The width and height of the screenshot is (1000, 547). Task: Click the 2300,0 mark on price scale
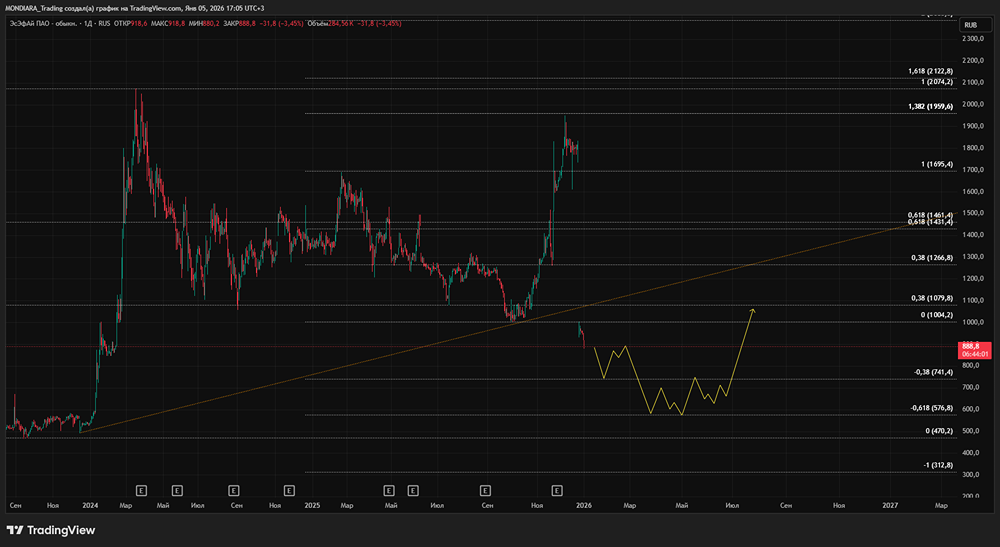click(973, 39)
